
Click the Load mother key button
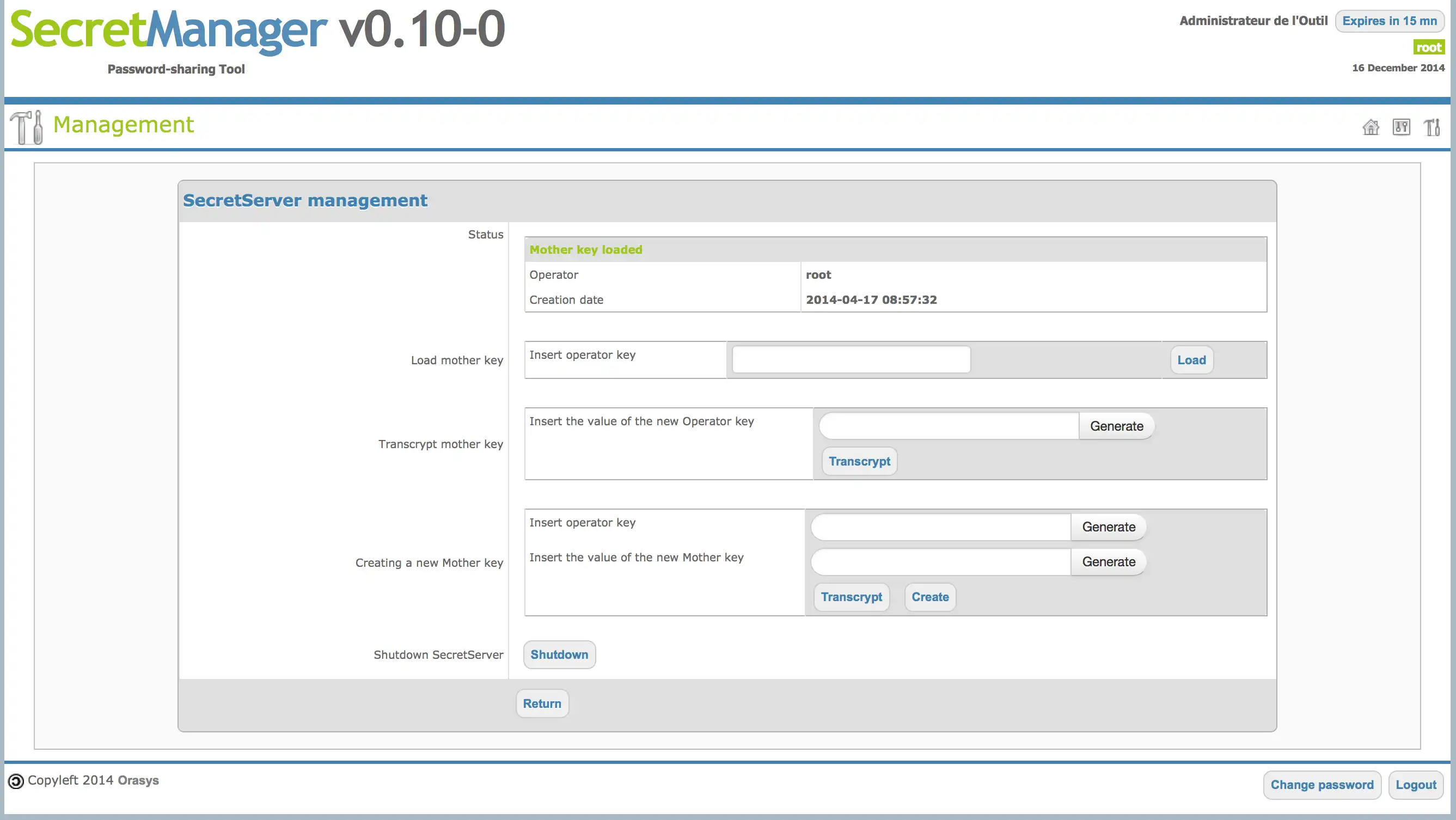[1191, 359]
